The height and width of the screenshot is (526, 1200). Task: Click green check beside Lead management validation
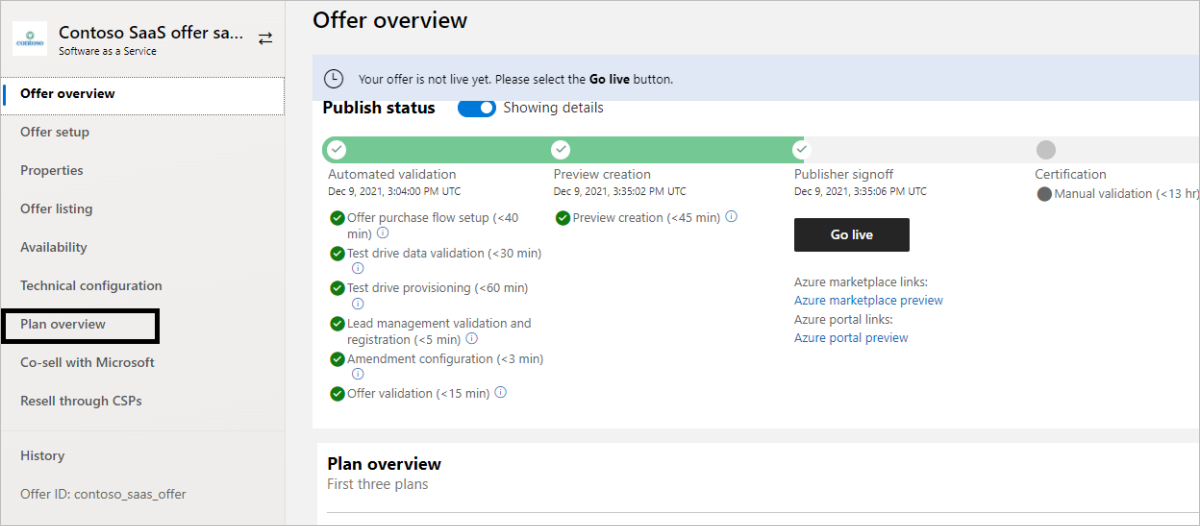337,324
